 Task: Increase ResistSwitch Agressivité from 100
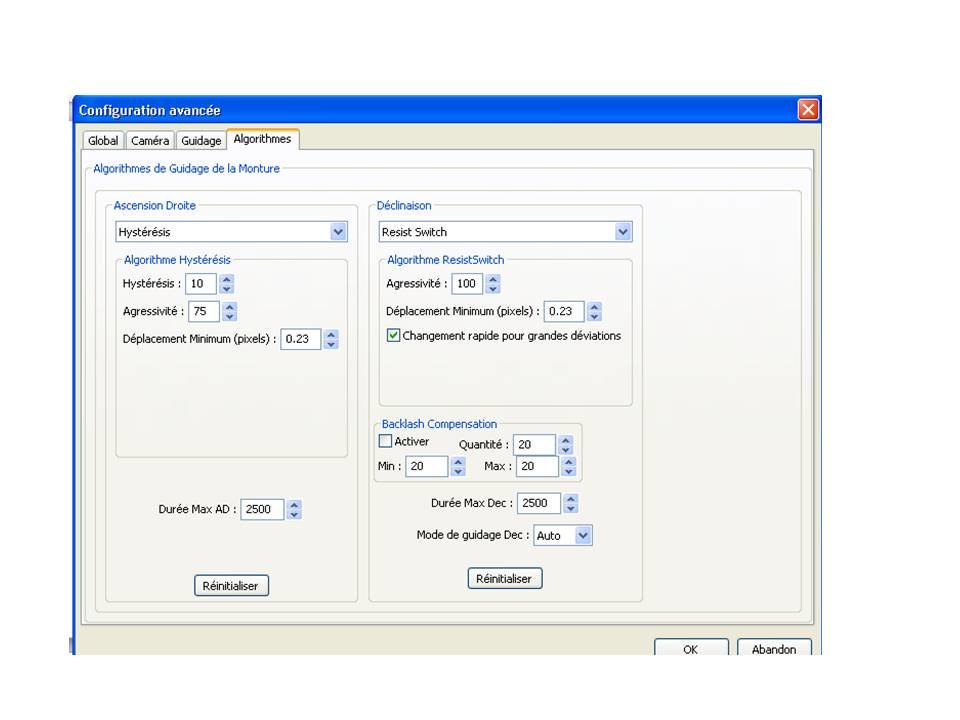pos(493,279)
